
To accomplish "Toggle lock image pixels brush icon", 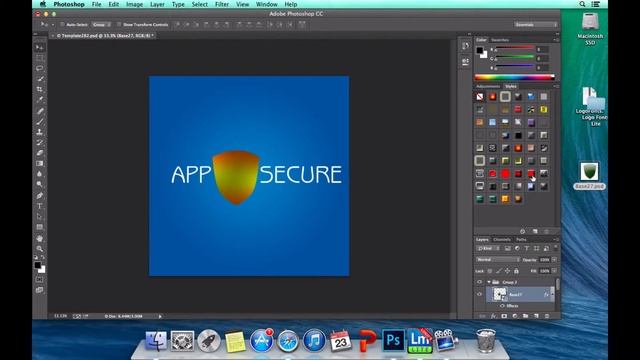I will pos(499,271).
